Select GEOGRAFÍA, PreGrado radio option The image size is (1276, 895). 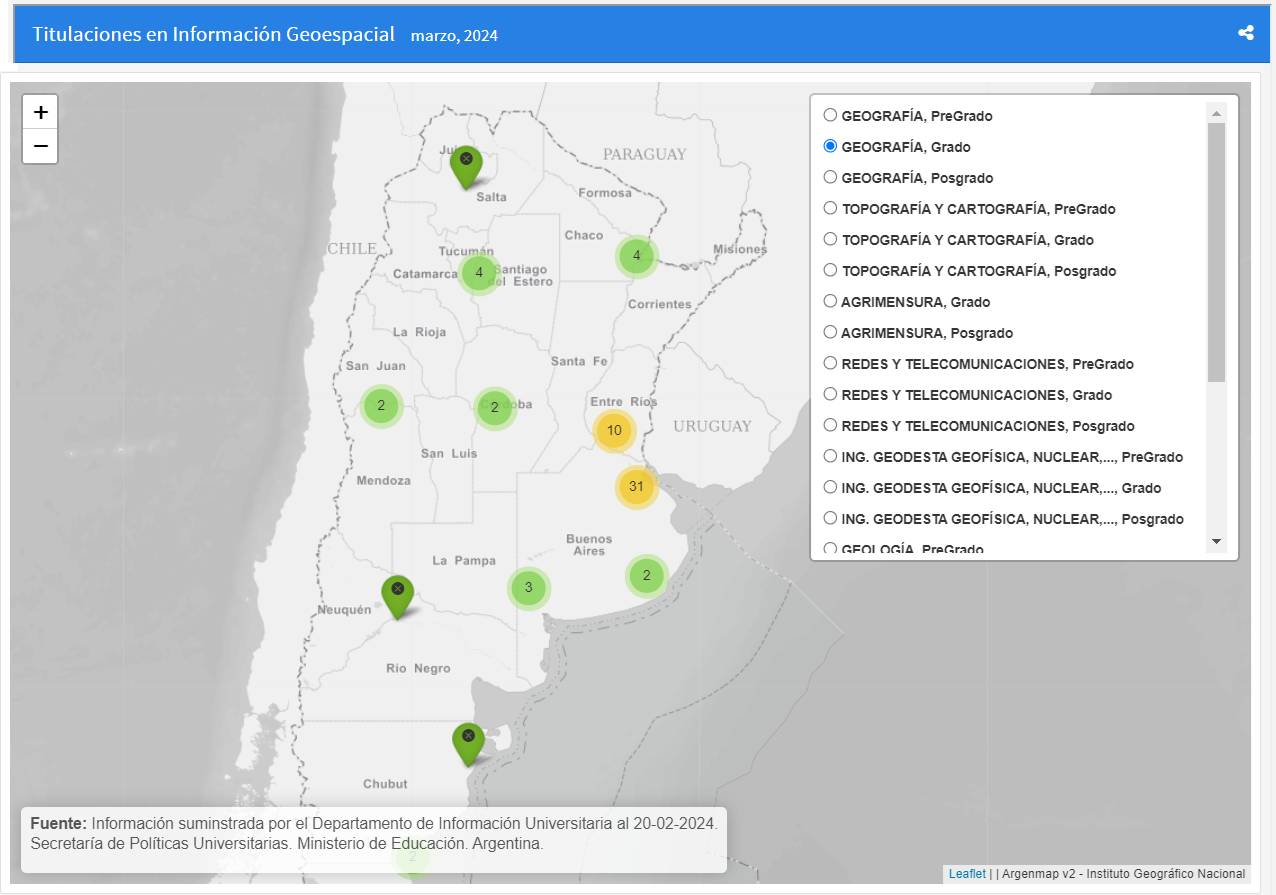tap(830, 115)
